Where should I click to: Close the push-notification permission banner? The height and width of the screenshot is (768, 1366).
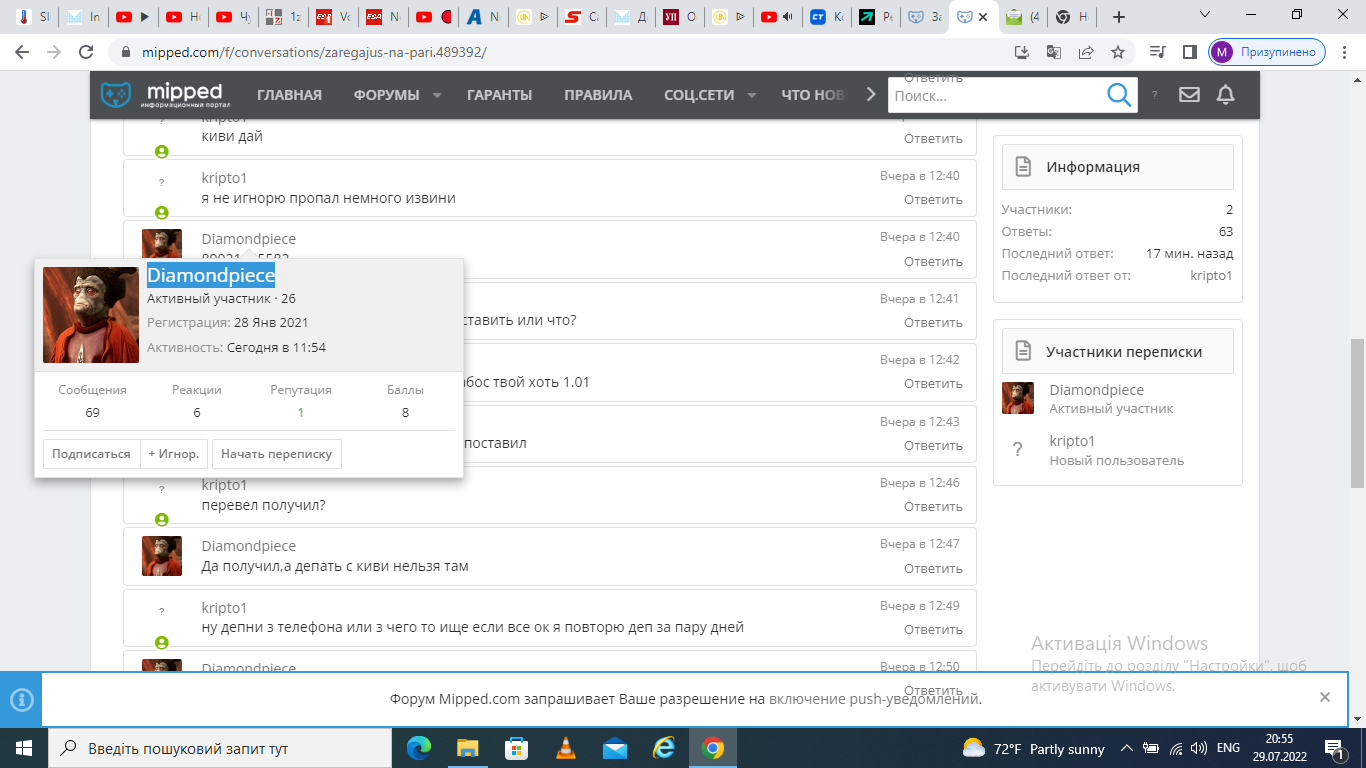coord(1325,697)
